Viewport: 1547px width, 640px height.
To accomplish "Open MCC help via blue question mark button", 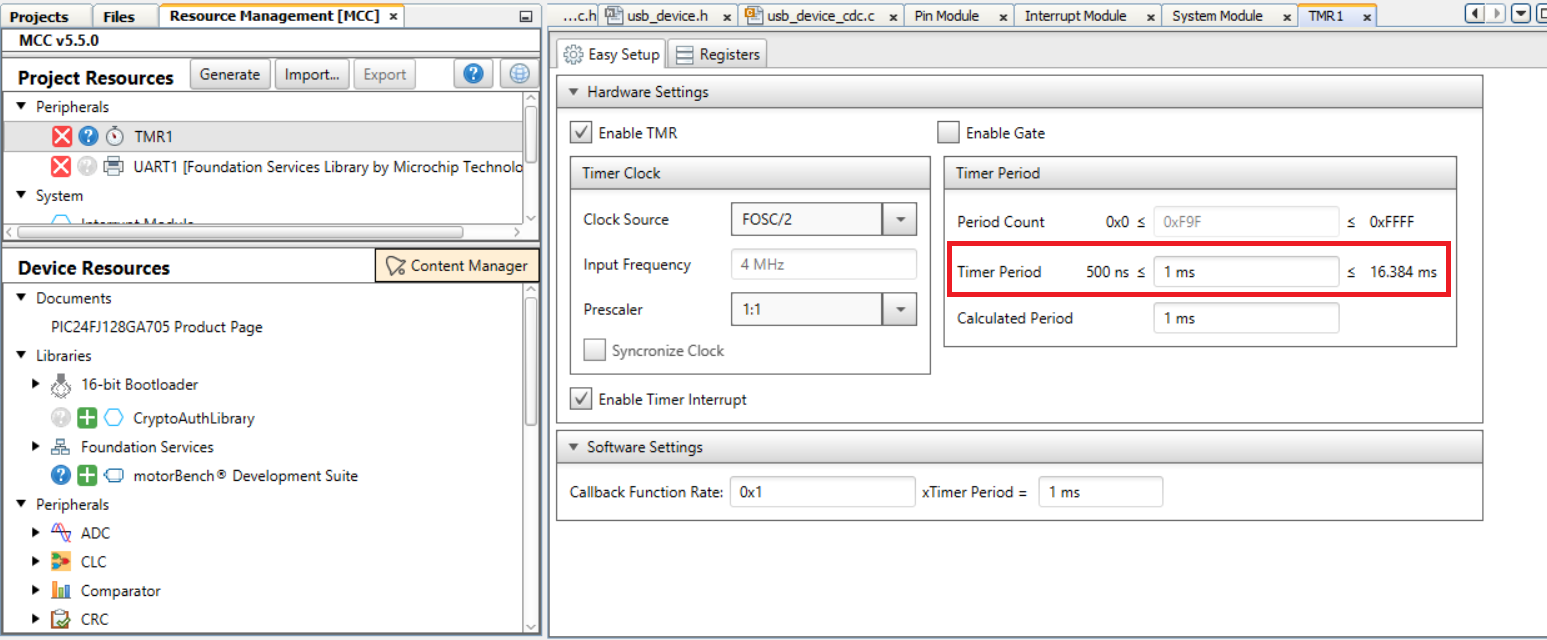I will click(475, 74).
